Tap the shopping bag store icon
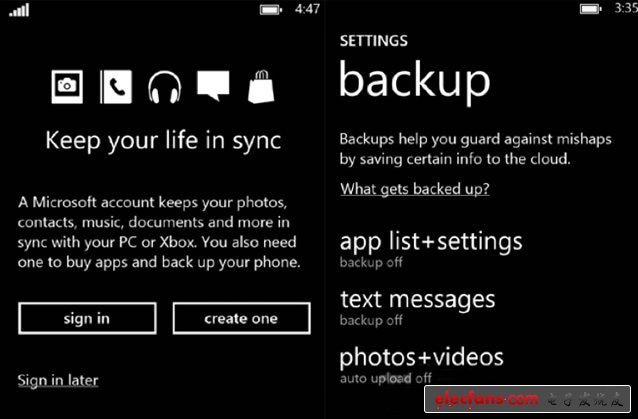638x419 pixels. (x=261, y=87)
